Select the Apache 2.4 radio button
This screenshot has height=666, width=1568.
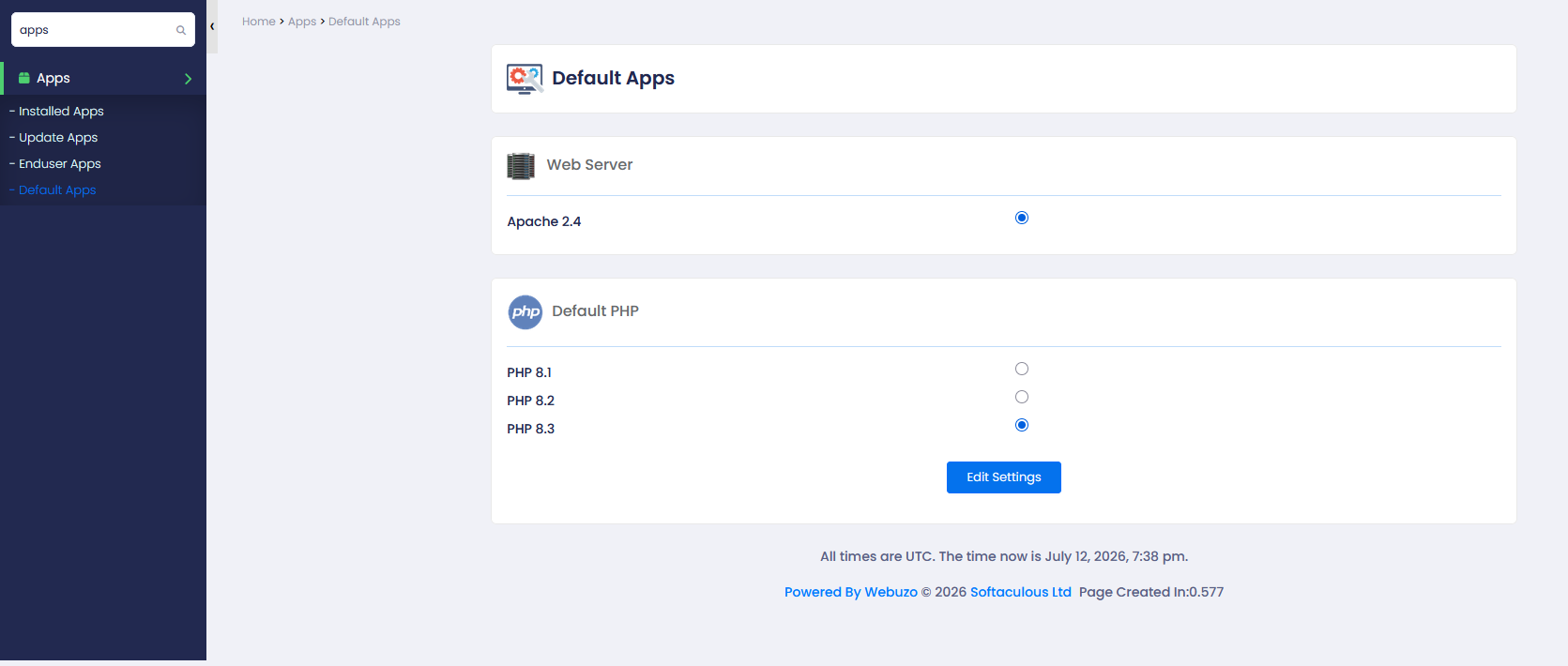[x=1022, y=218]
